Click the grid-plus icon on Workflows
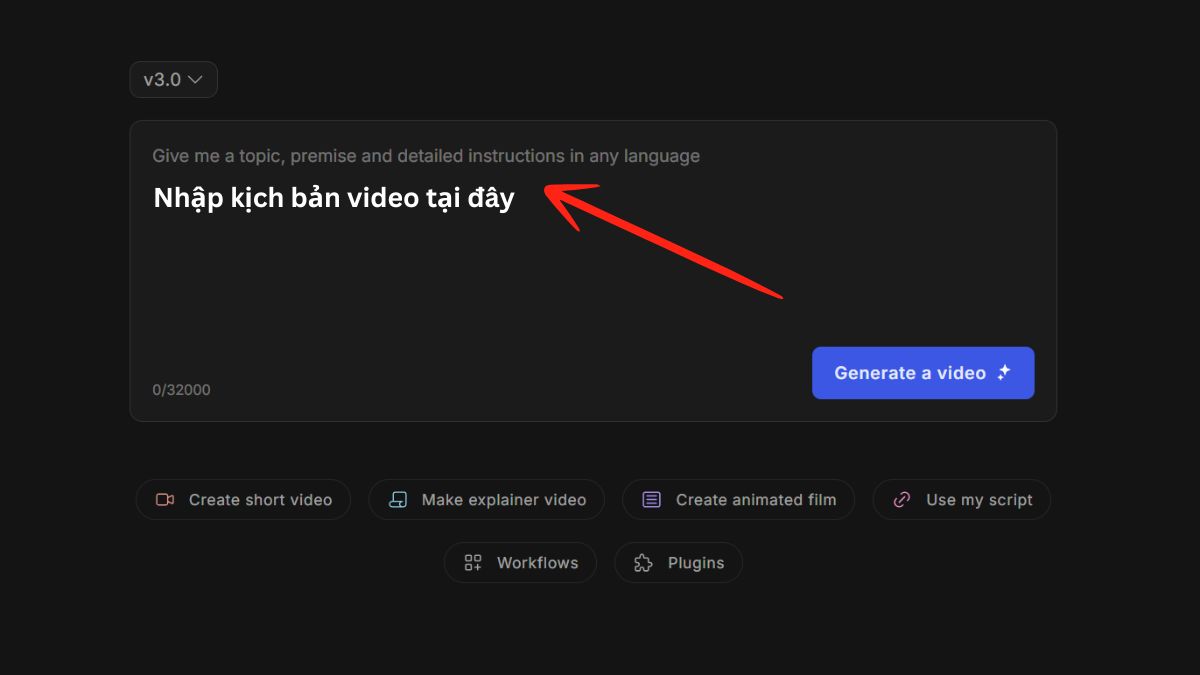This screenshot has height=675, width=1200. pyautogui.click(x=473, y=563)
